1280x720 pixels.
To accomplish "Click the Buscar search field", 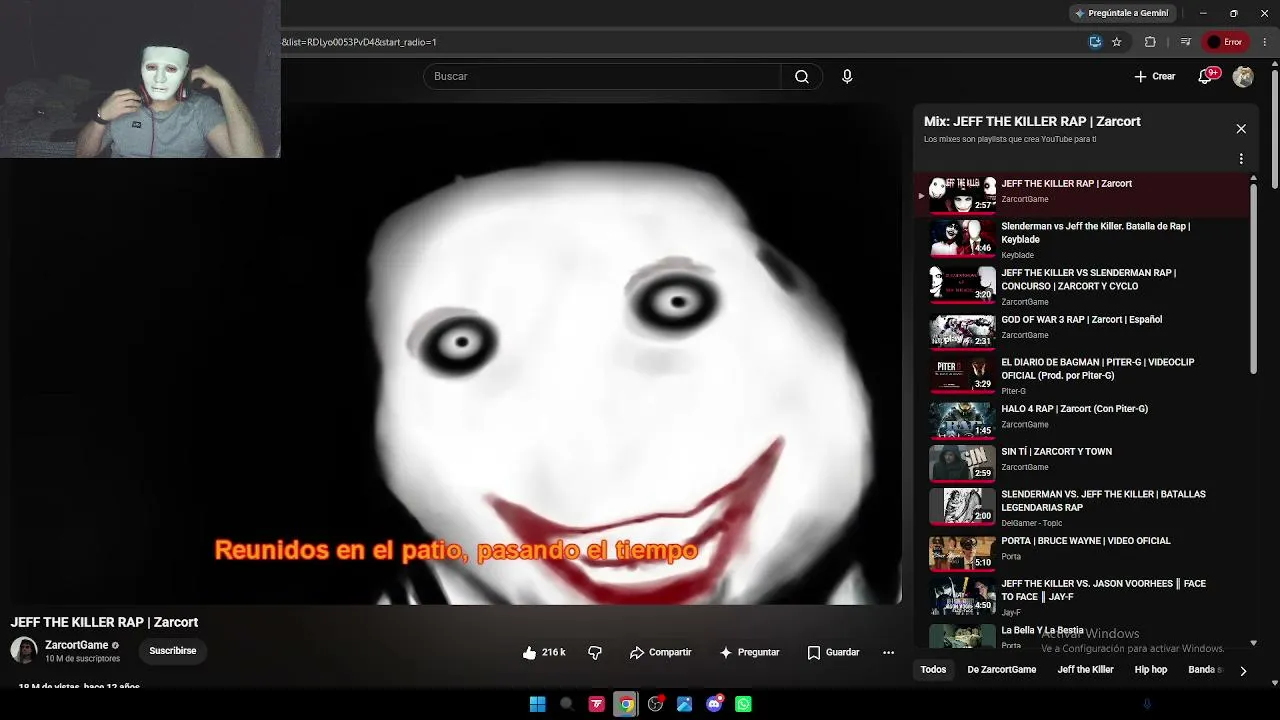I will [x=602, y=77].
